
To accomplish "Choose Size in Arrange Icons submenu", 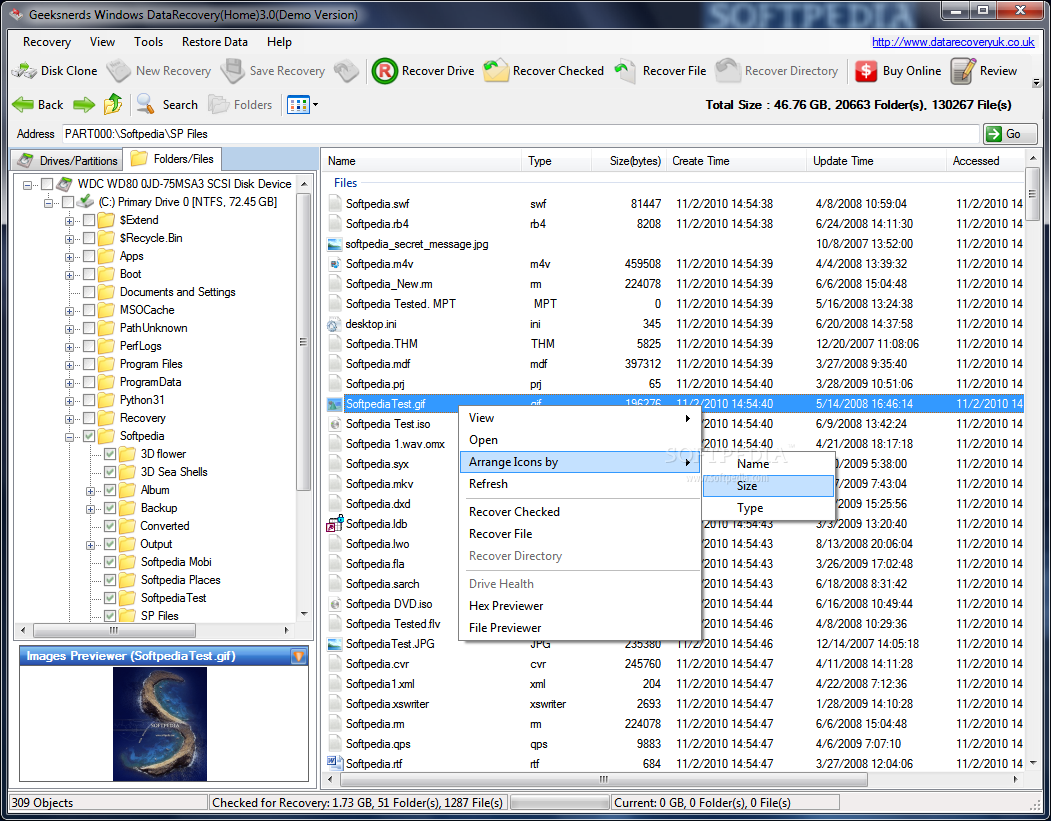I will pos(768,486).
